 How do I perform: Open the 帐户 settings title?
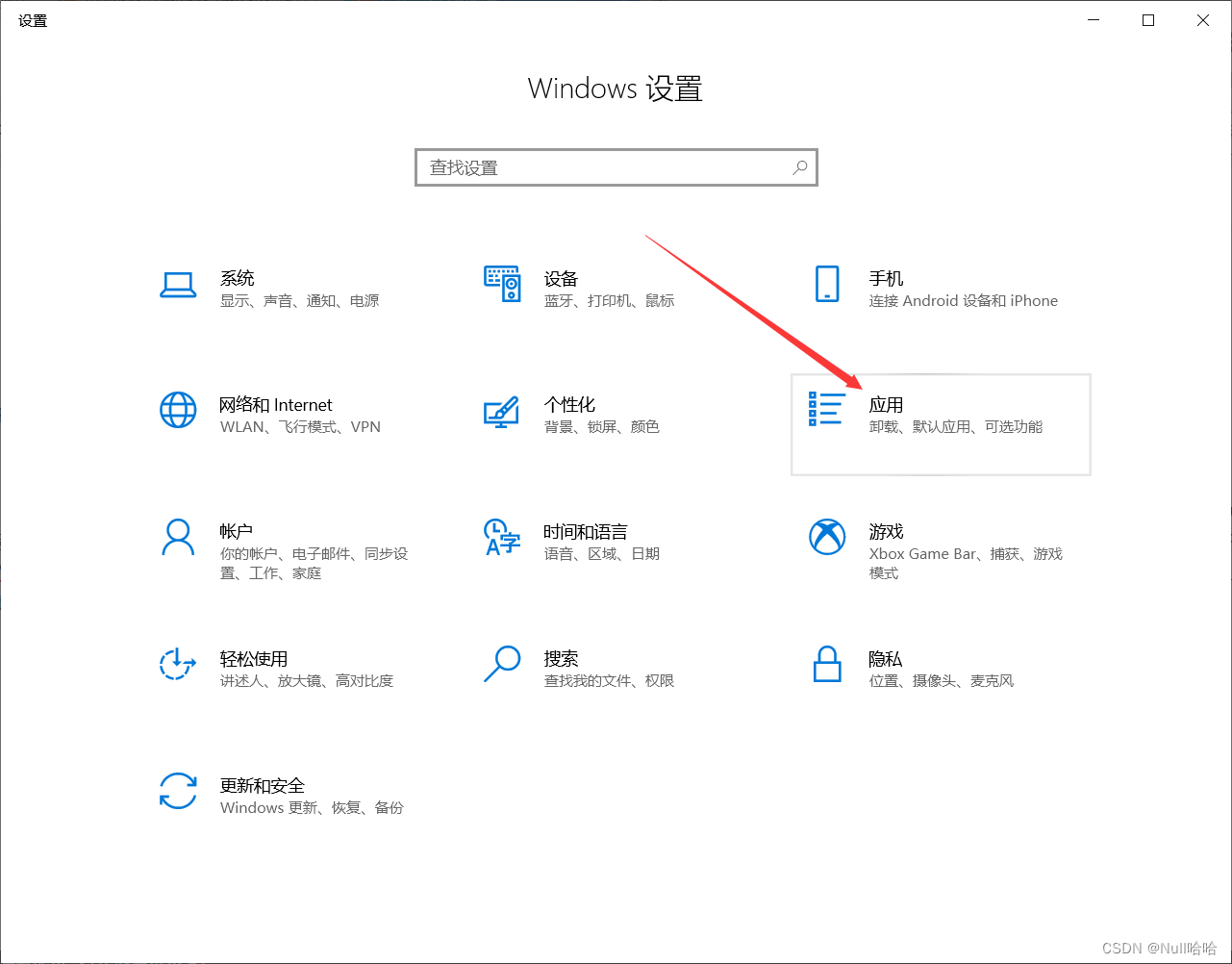click(x=237, y=531)
